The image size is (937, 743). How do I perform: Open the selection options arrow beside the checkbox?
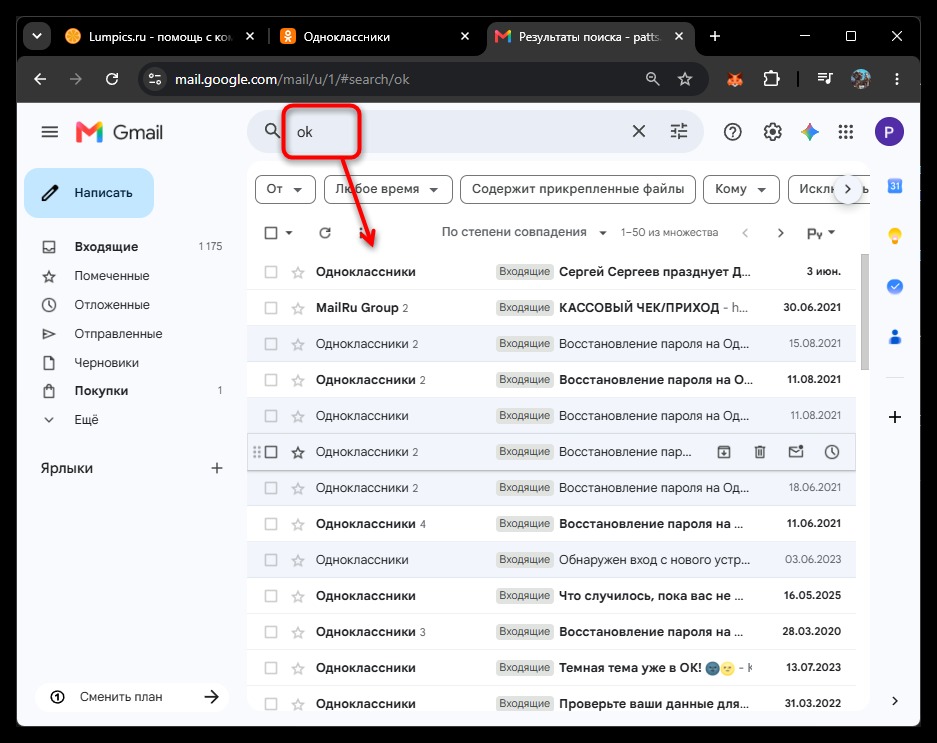tap(289, 233)
